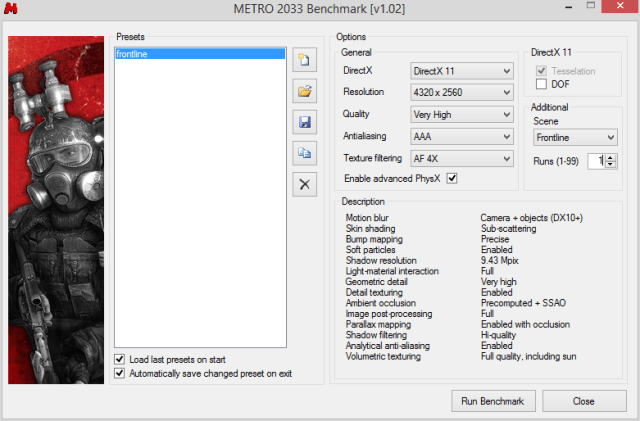Enable the DOF checkbox
The width and height of the screenshot is (640, 421).
[x=541, y=84]
